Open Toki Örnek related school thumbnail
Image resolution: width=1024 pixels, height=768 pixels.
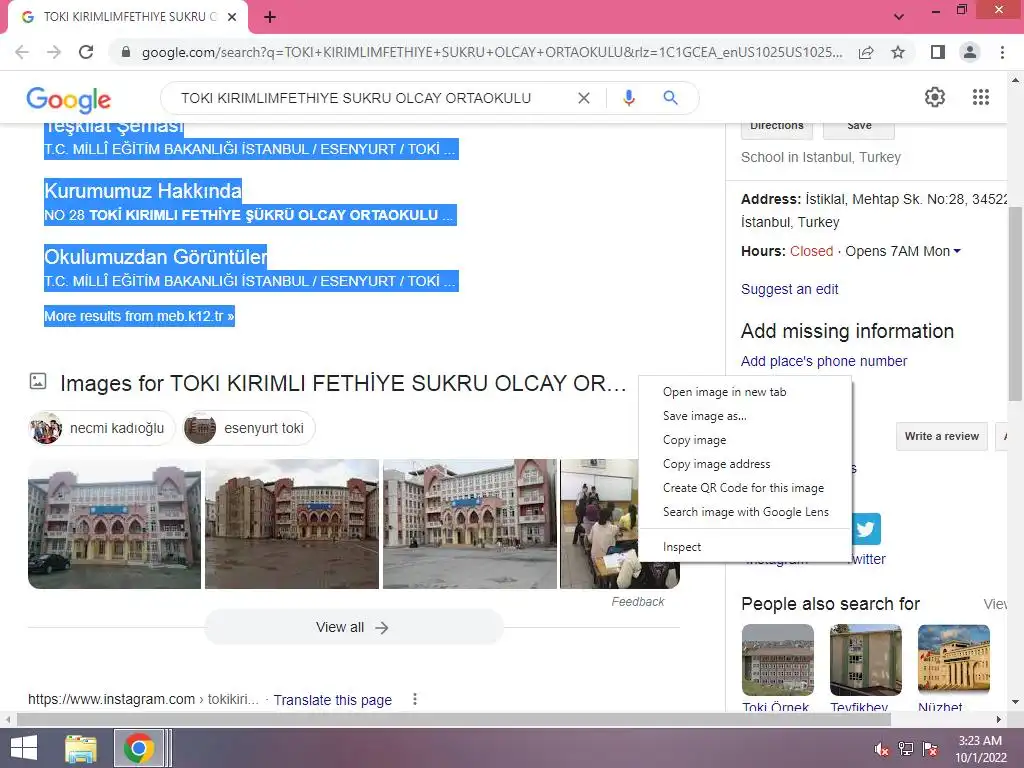point(777,660)
